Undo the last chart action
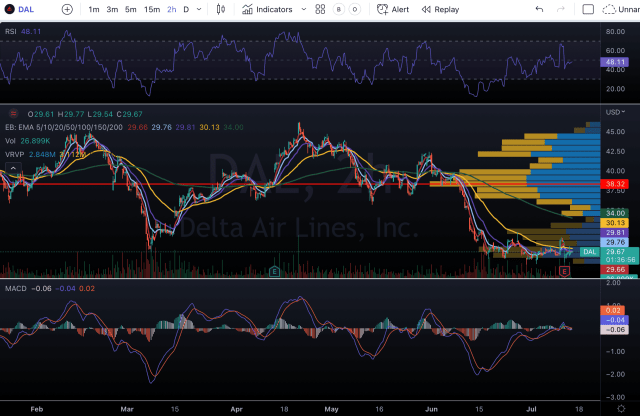 tap(539, 9)
